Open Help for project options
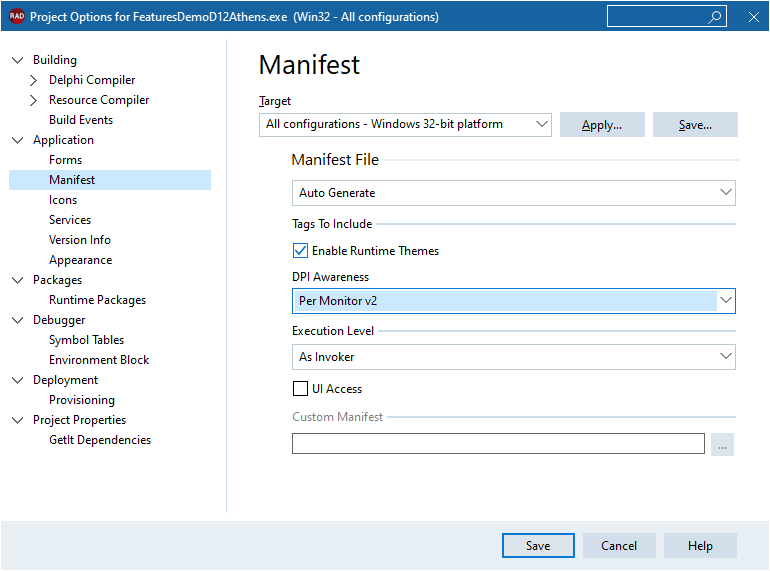 pyautogui.click(x=700, y=545)
